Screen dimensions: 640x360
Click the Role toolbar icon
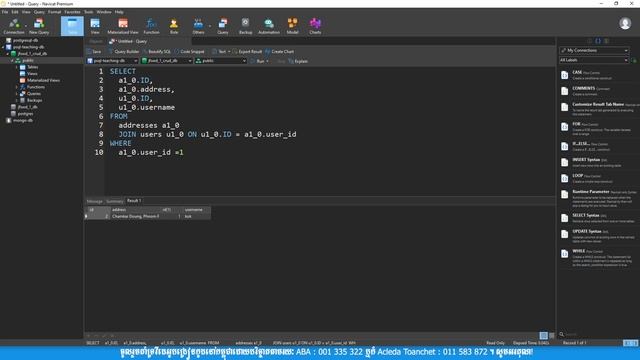click(174, 26)
